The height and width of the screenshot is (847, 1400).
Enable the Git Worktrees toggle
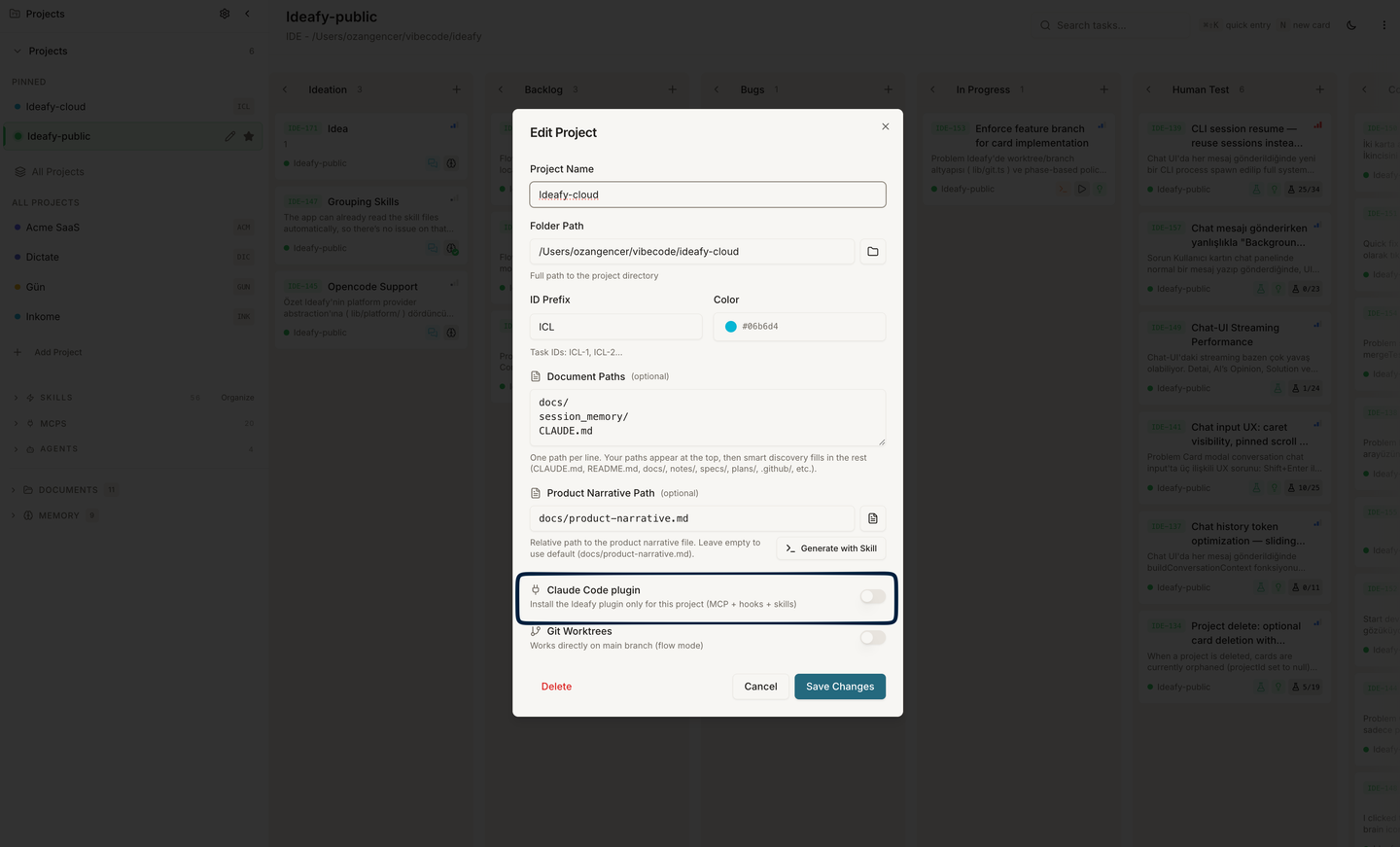873,638
